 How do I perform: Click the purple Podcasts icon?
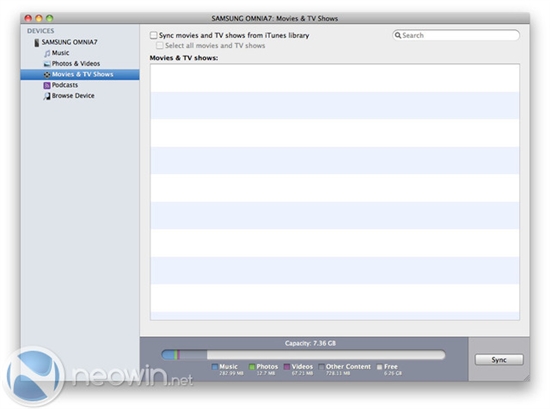click(x=47, y=85)
